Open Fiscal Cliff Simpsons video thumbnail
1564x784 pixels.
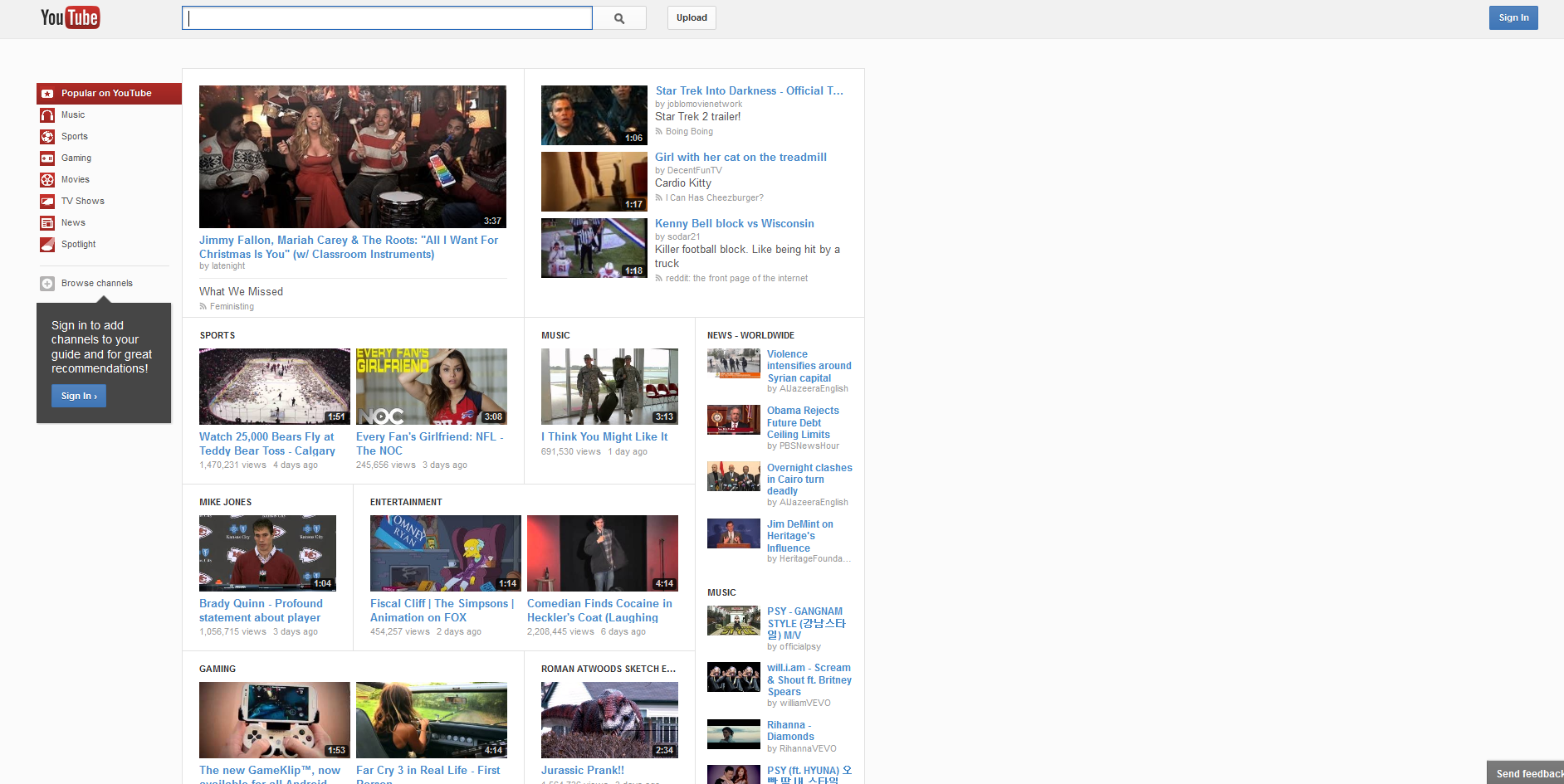[446, 553]
